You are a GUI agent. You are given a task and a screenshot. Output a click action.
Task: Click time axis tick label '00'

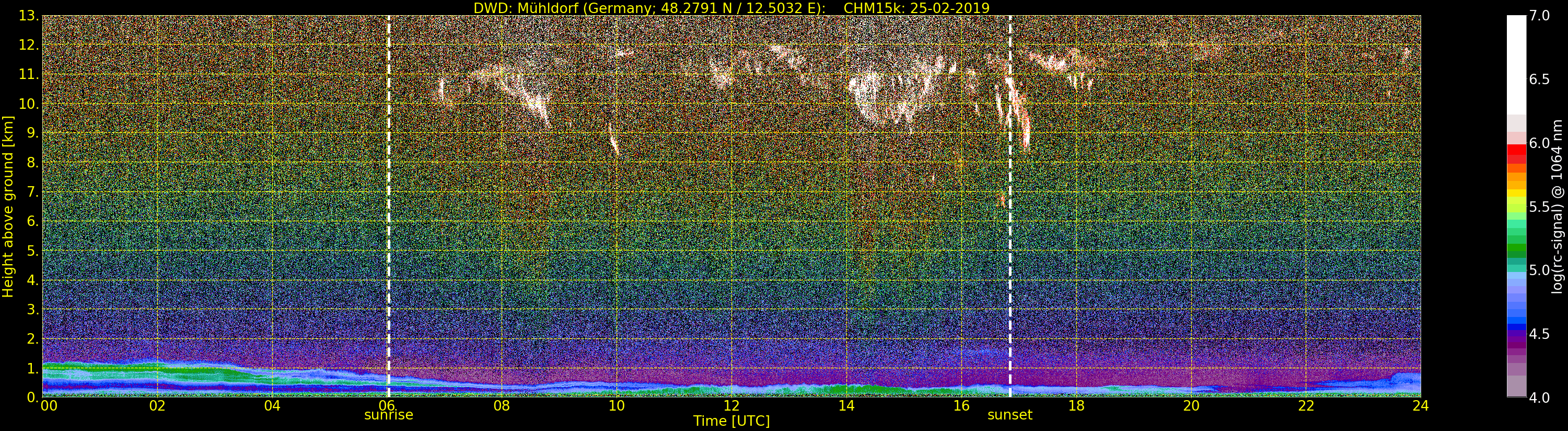point(49,406)
